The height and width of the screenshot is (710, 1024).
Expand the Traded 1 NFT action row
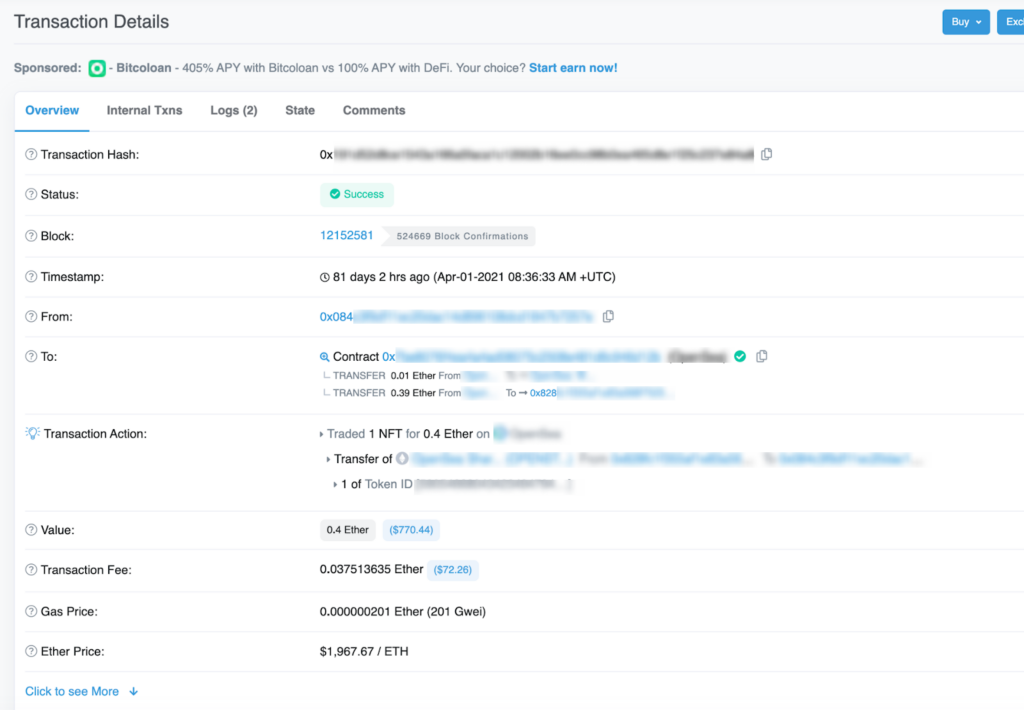pyautogui.click(x=321, y=435)
